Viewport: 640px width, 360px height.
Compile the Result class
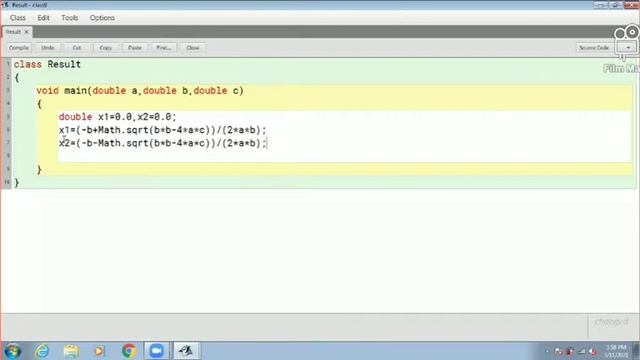pos(19,48)
